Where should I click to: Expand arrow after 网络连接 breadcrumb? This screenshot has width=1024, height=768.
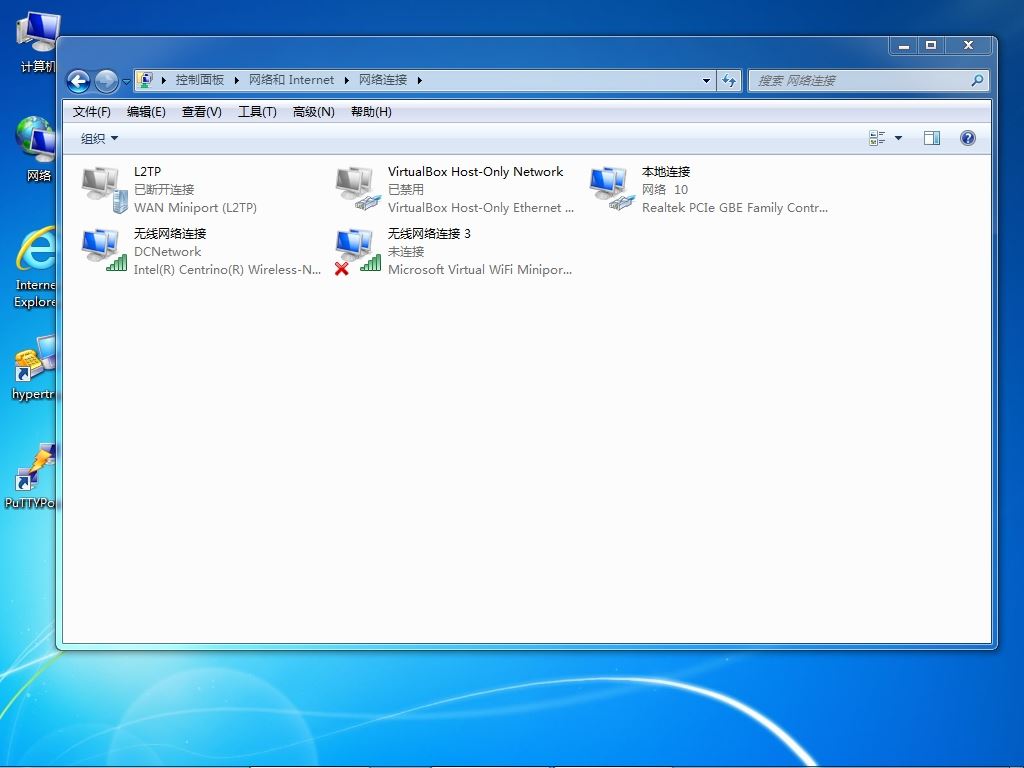pos(419,80)
